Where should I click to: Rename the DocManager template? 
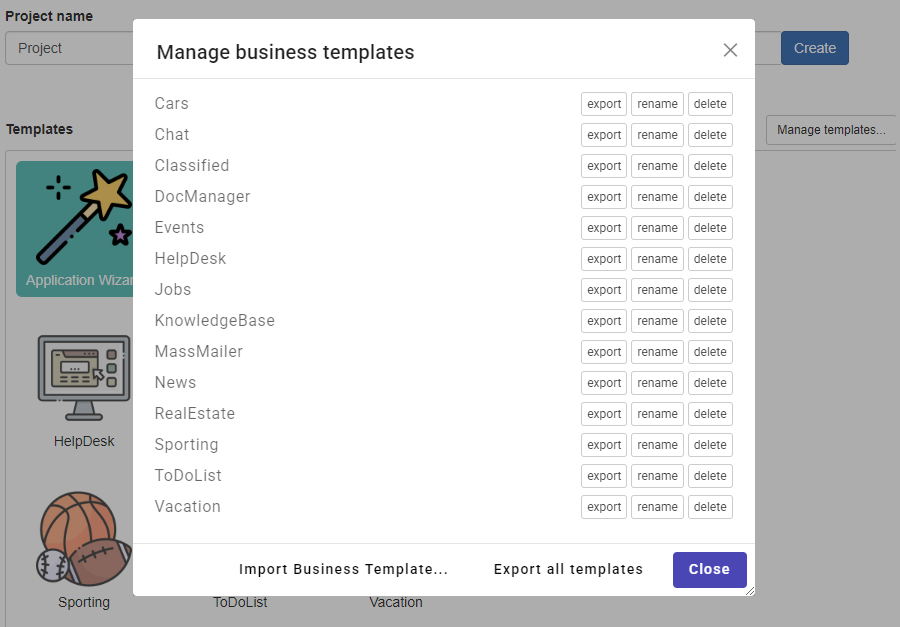pyautogui.click(x=657, y=197)
